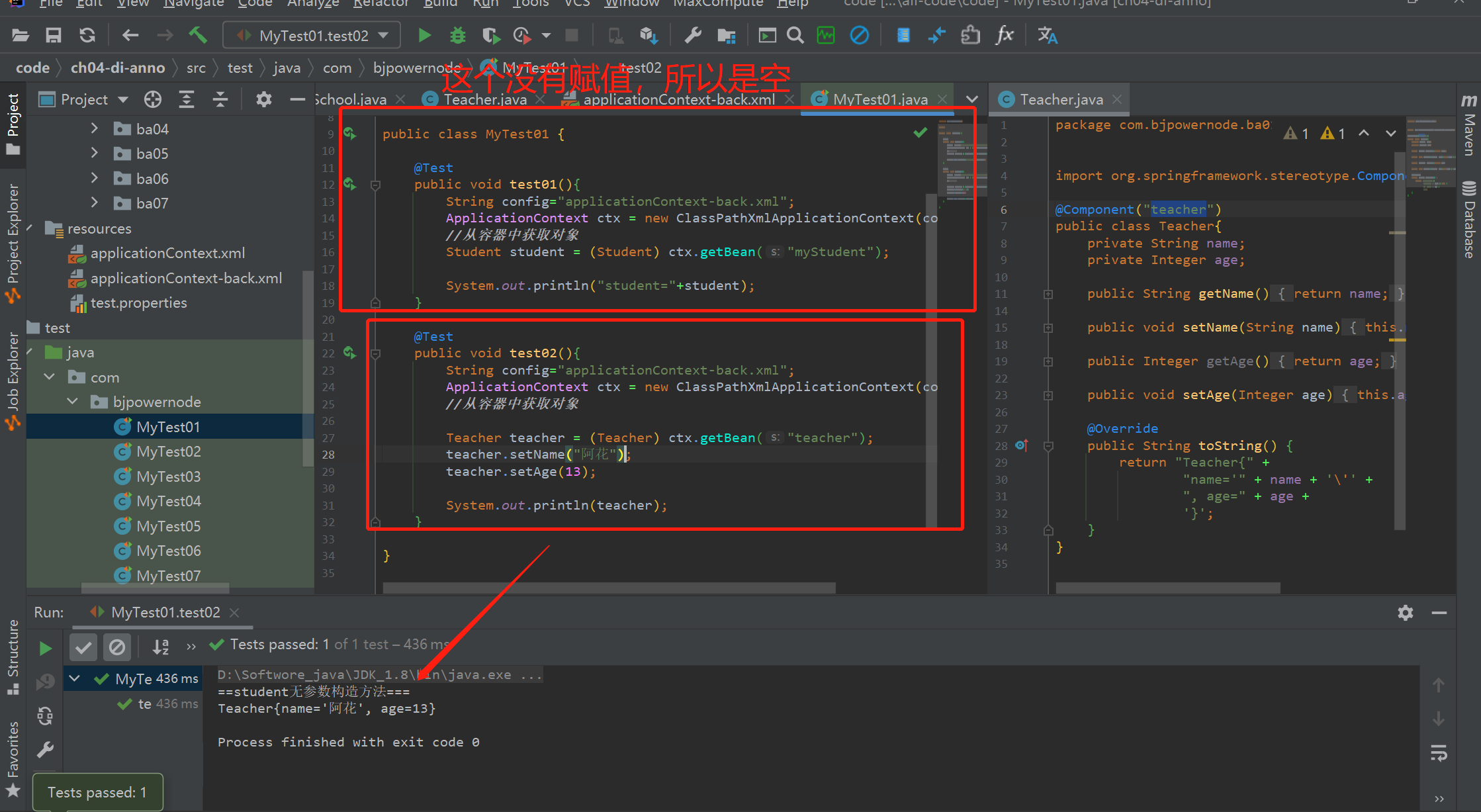Click the green Run button in toolbar
The width and height of the screenshot is (1481, 812).
pyautogui.click(x=424, y=35)
